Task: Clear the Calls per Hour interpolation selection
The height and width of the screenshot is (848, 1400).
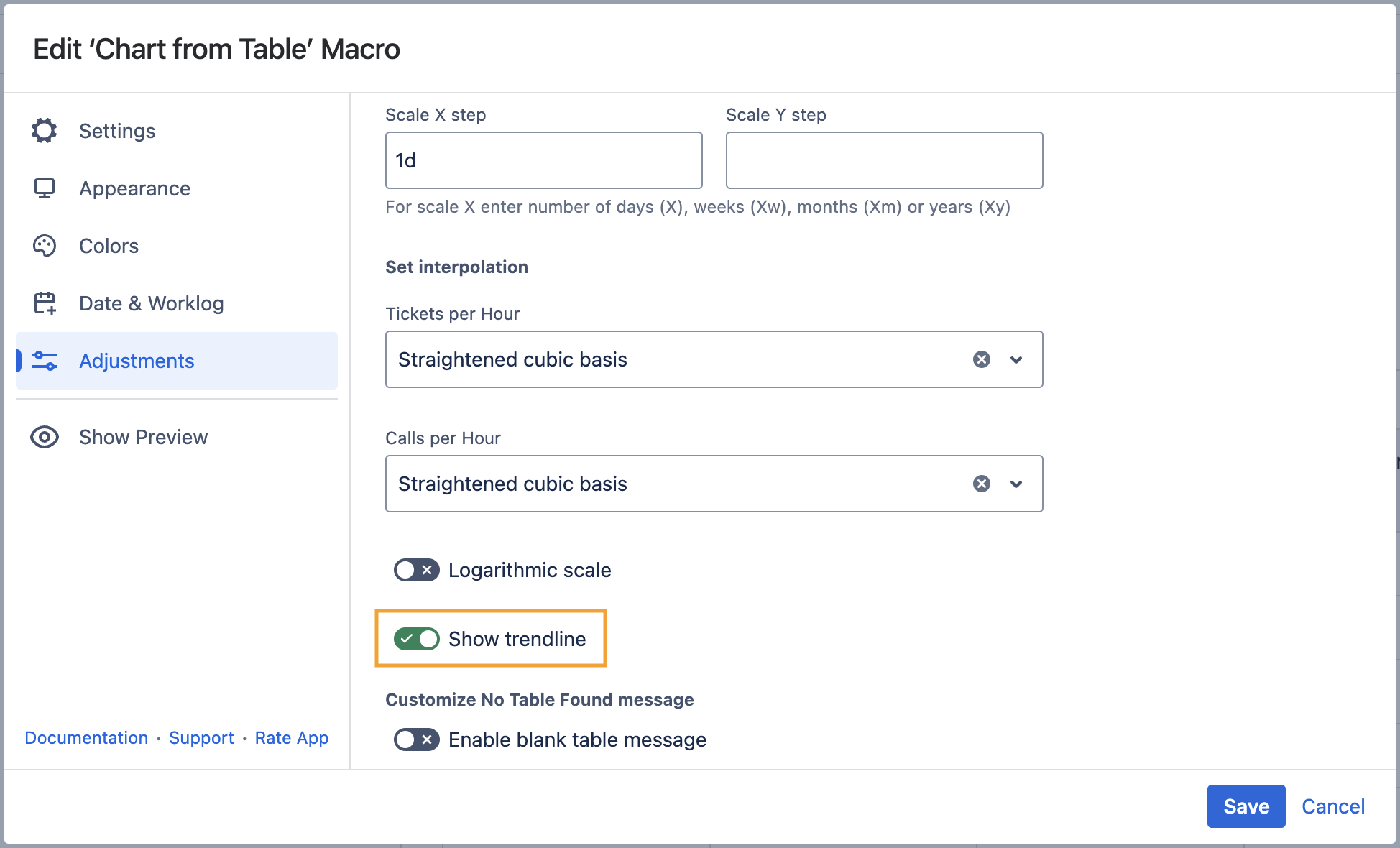Action: coord(982,484)
